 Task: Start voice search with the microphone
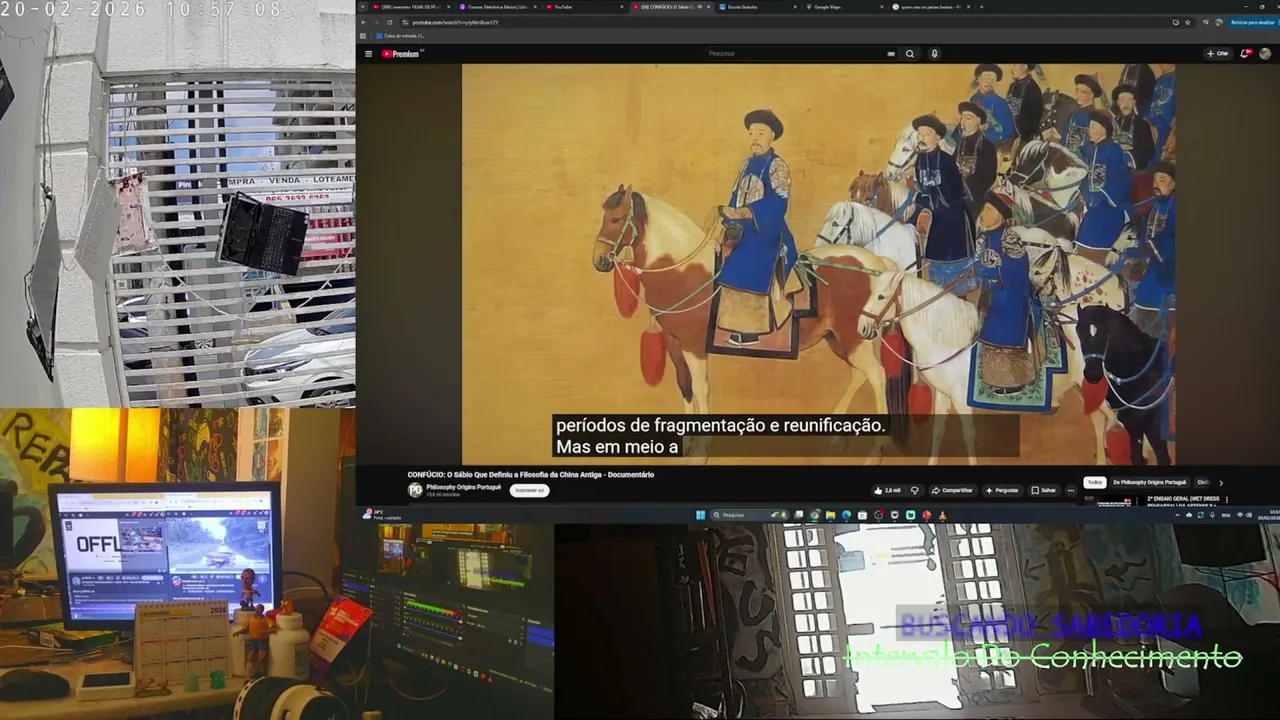coord(935,54)
